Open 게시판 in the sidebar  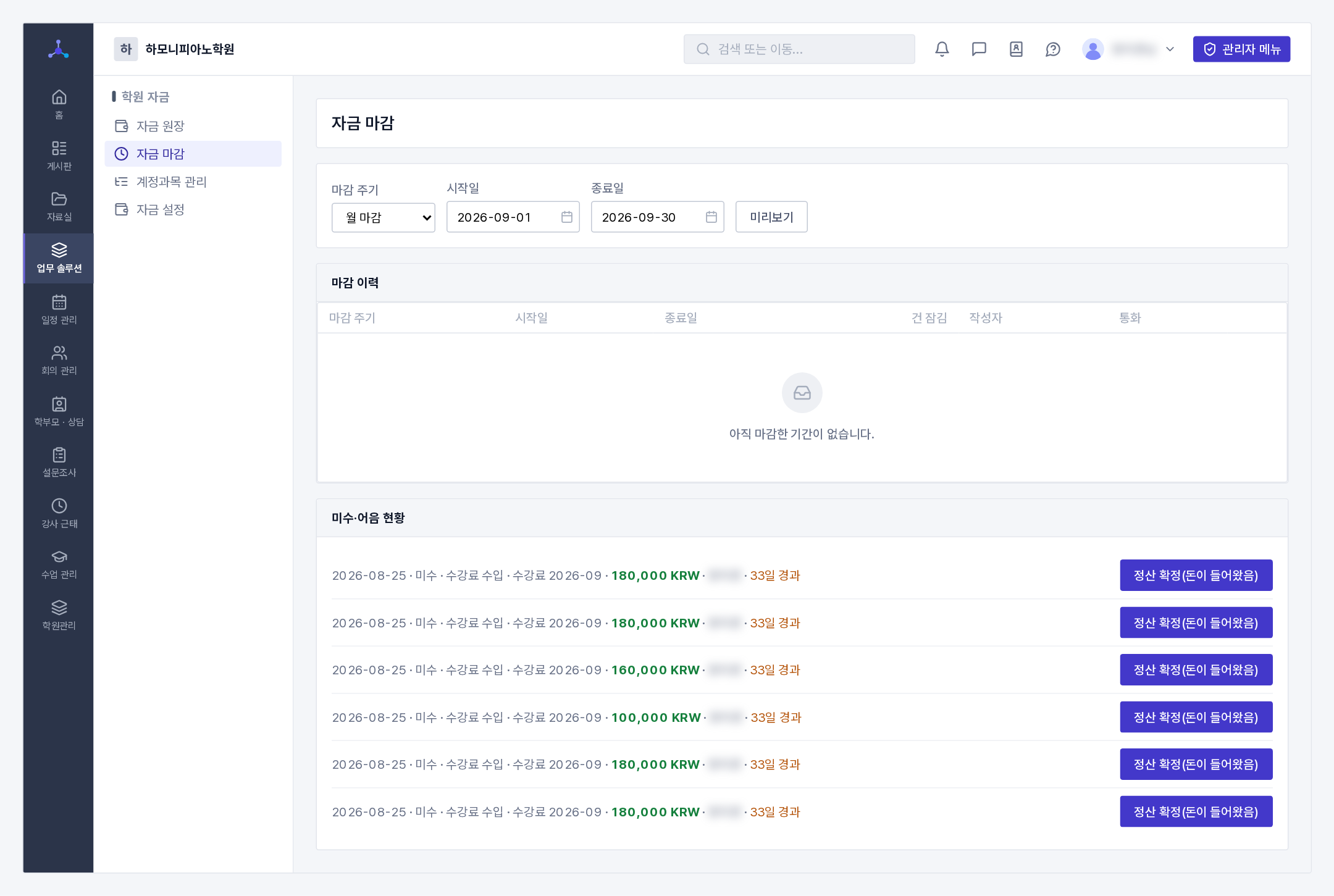(59, 156)
